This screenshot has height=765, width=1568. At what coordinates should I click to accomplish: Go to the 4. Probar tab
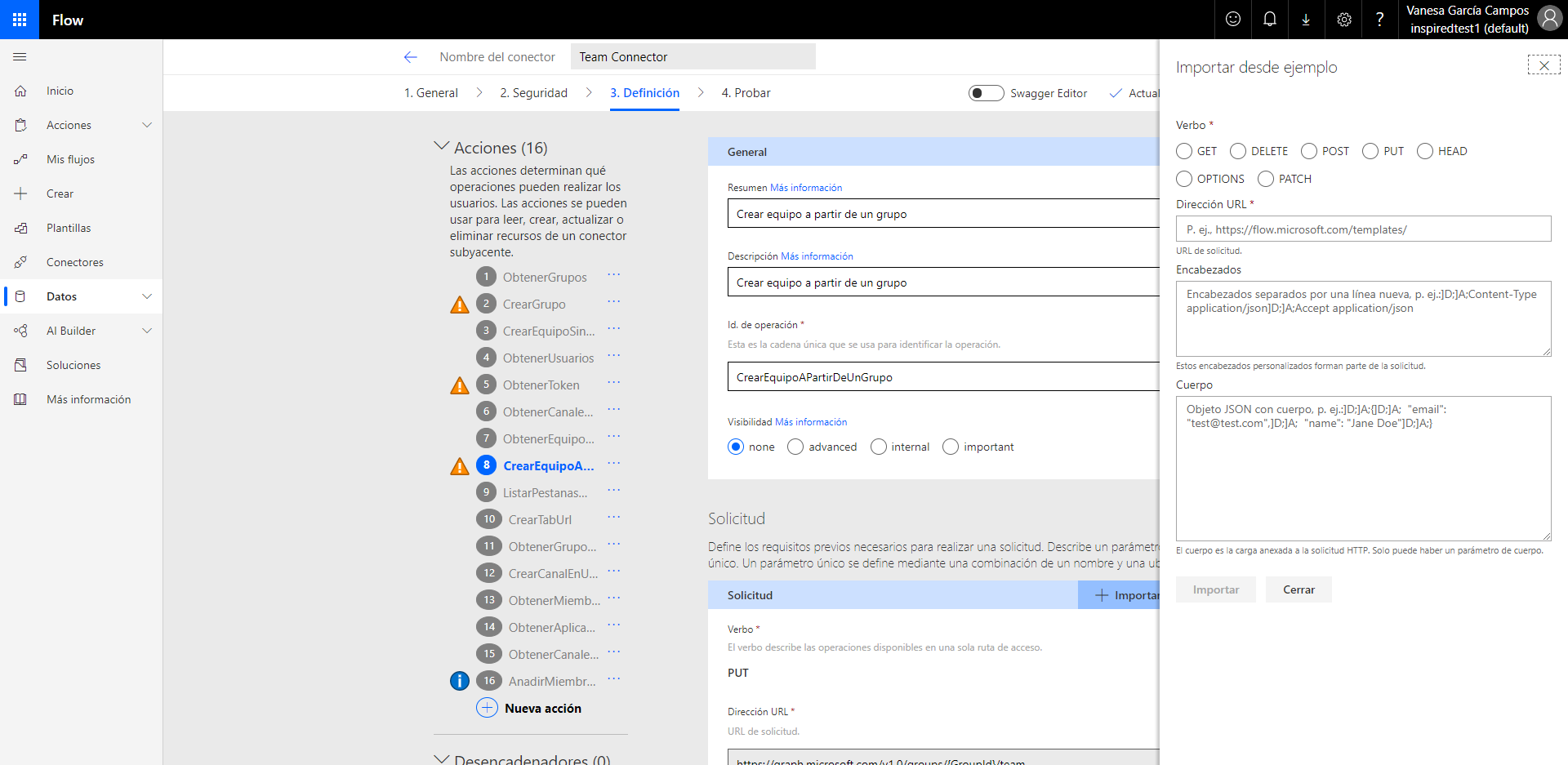(x=746, y=93)
